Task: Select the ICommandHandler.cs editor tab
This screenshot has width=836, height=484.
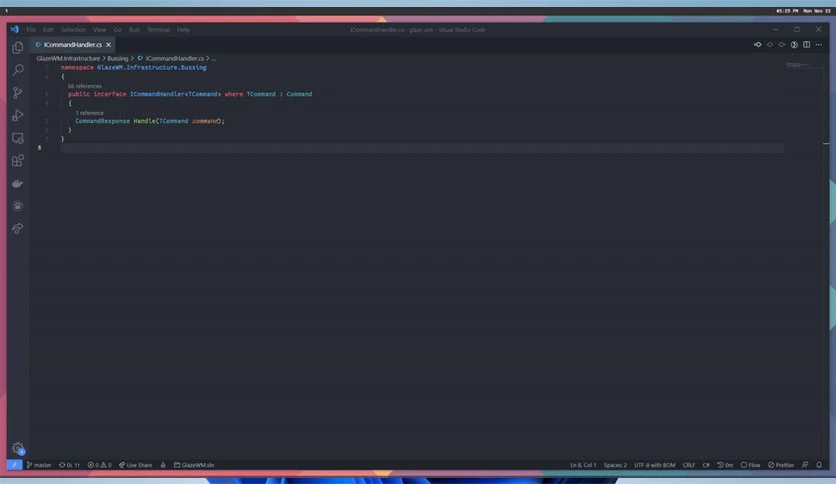Action: 73,45
